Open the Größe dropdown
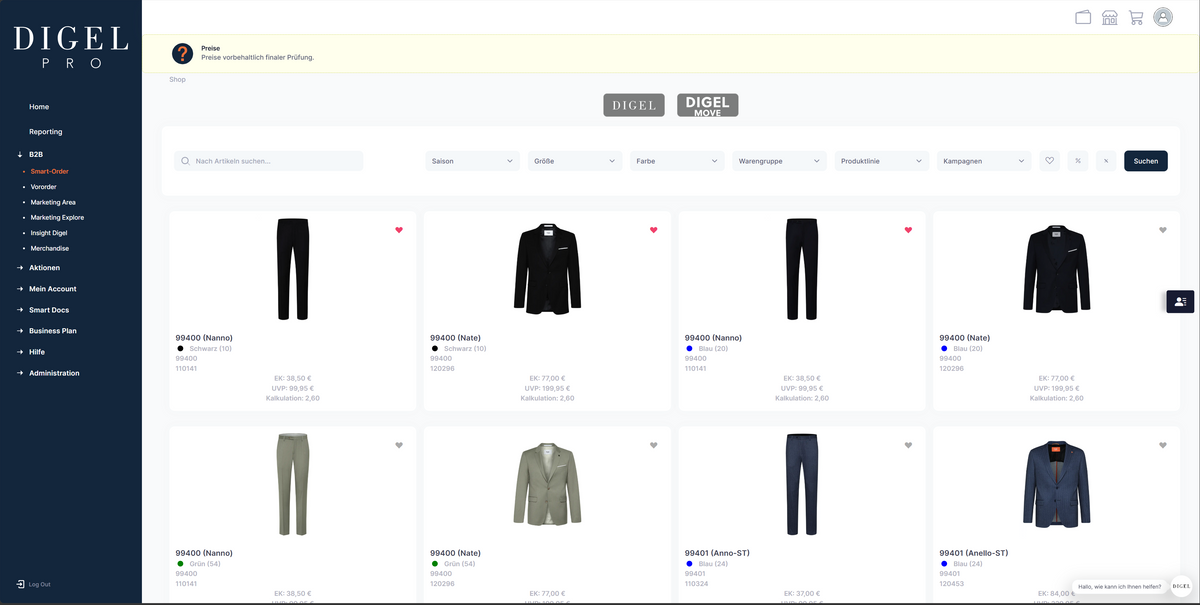This screenshot has height=605, width=1200. 575,161
